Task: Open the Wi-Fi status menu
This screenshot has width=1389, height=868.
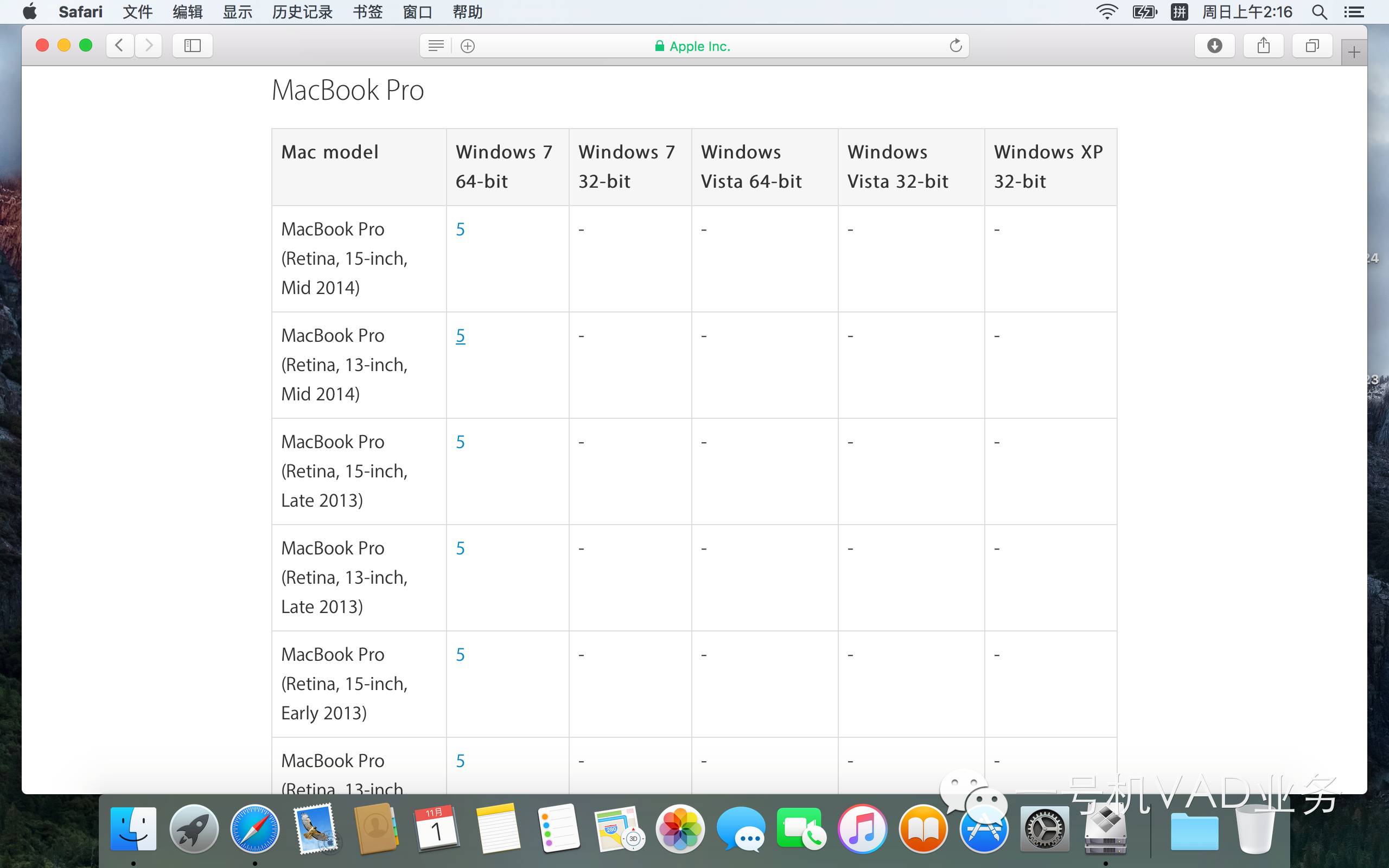Action: click(1107, 12)
